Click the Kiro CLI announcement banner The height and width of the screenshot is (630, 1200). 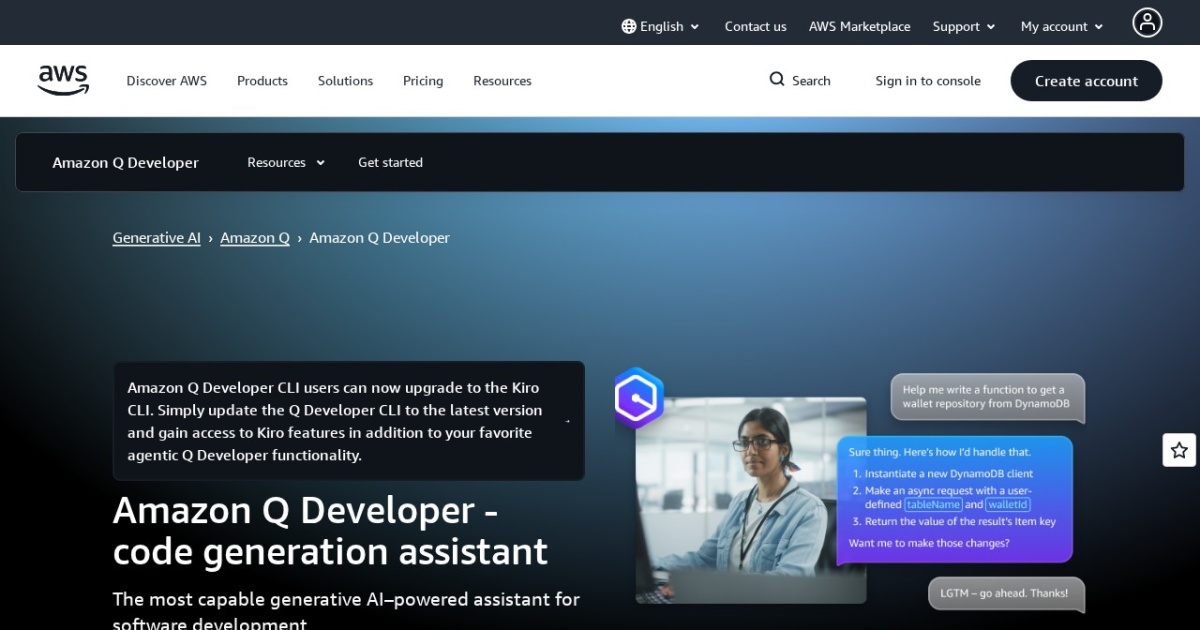pos(349,421)
